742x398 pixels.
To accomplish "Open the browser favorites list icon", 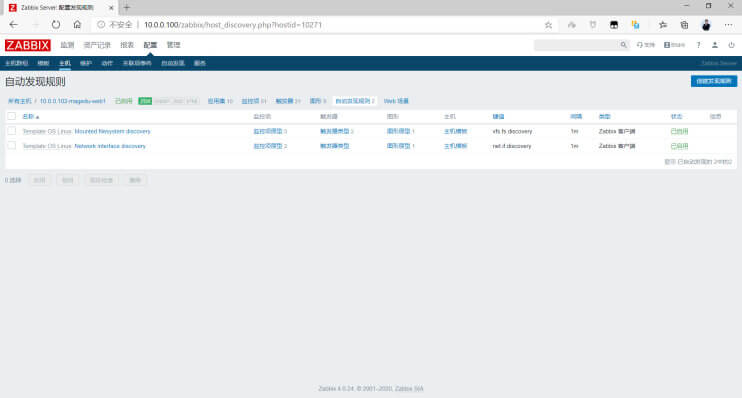I will click(x=662, y=25).
